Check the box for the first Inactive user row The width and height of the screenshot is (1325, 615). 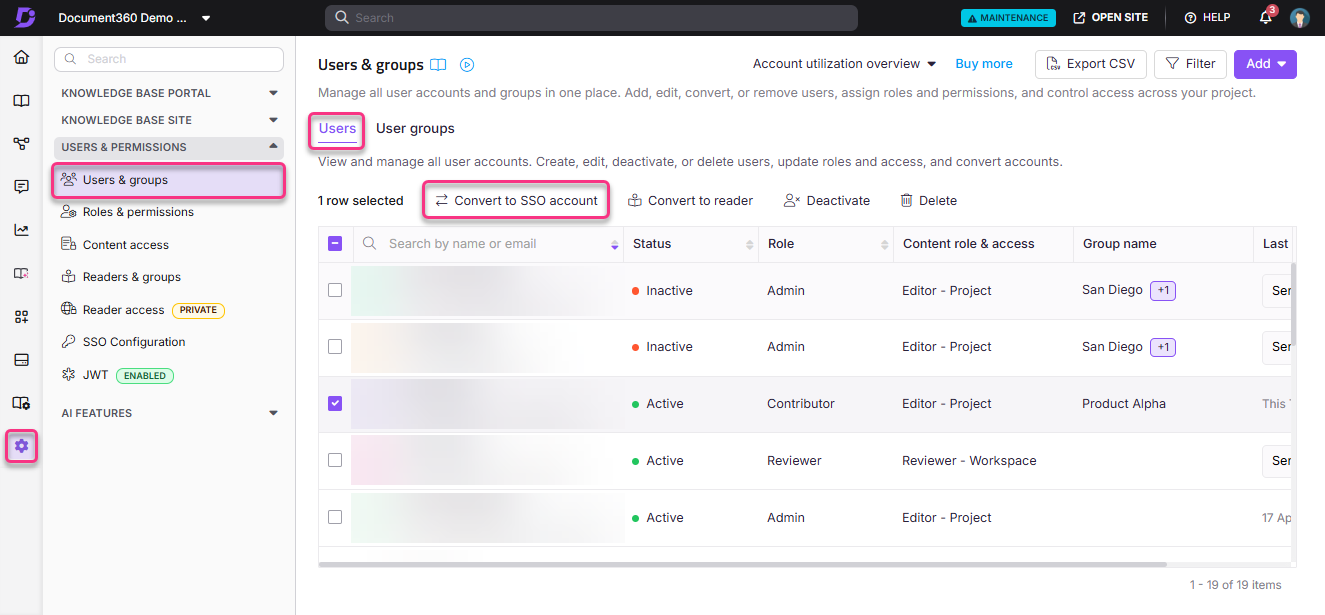pyautogui.click(x=335, y=290)
